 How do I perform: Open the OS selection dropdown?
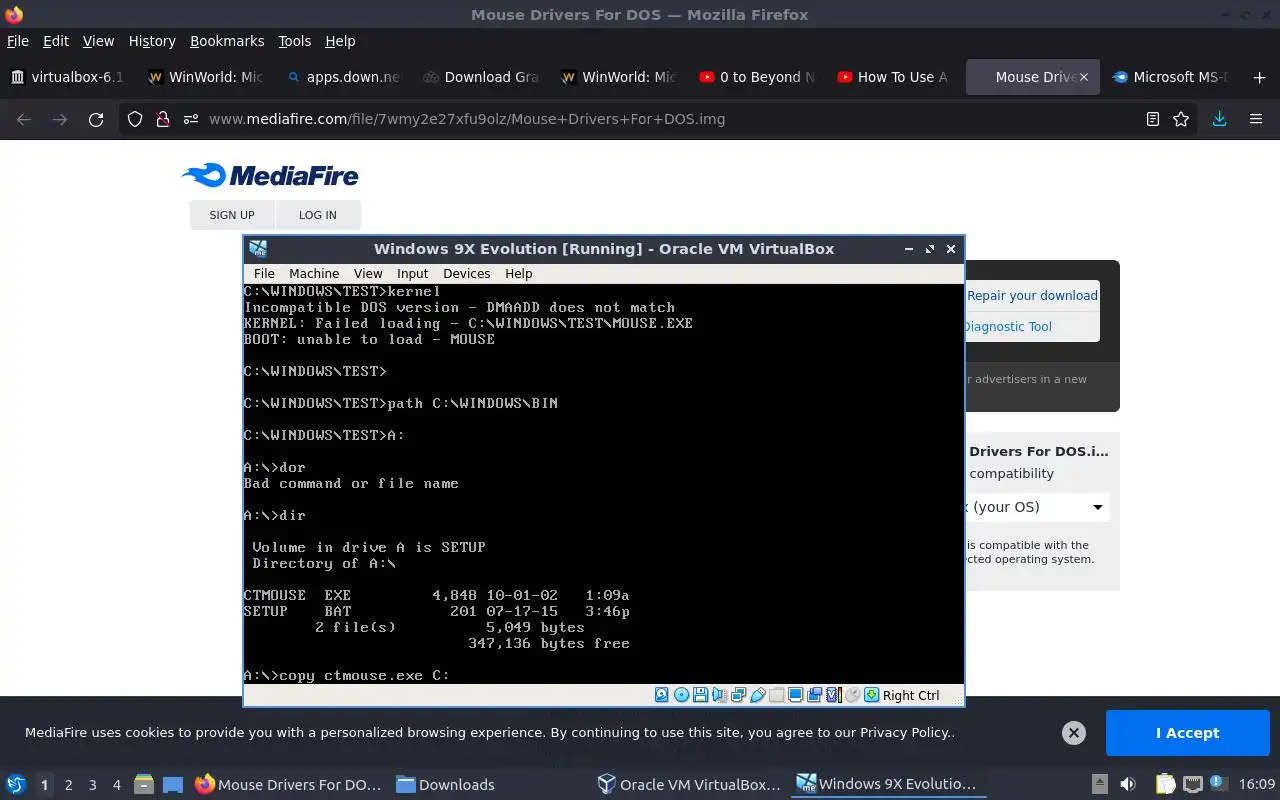click(x=1038, y=507)
